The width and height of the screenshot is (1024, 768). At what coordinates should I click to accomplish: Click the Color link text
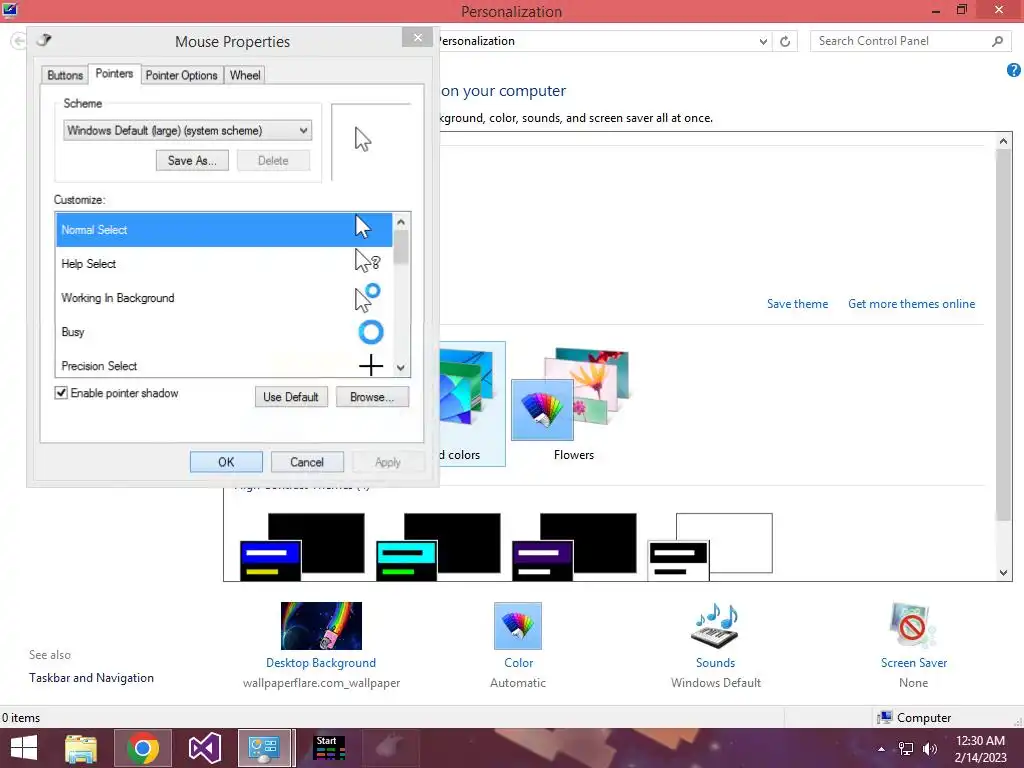(519, 663)
